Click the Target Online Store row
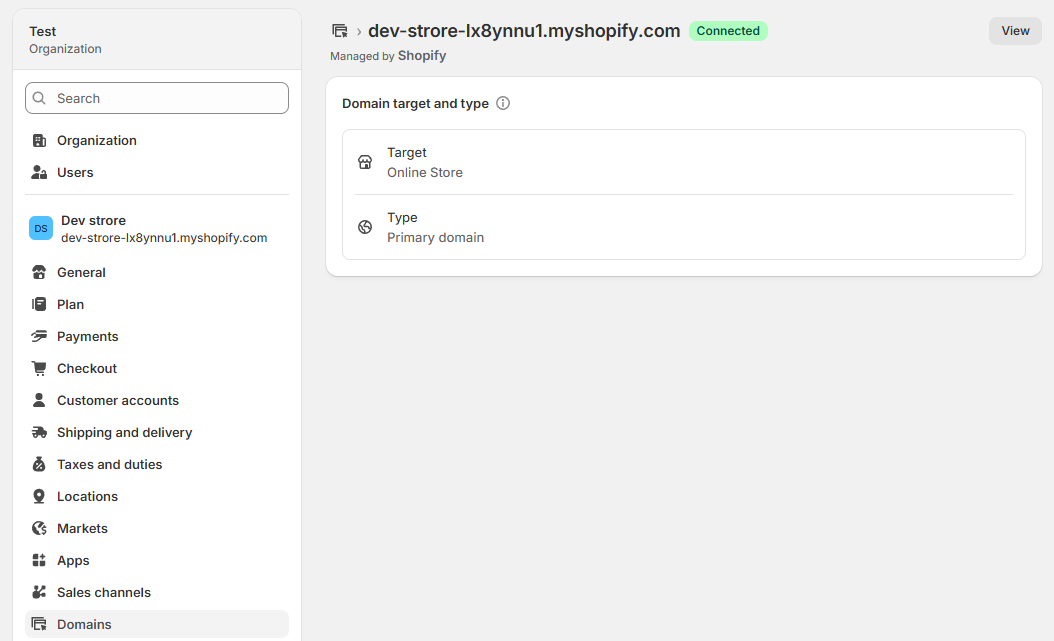This screenshot has width=1054, height=641. 684,162
